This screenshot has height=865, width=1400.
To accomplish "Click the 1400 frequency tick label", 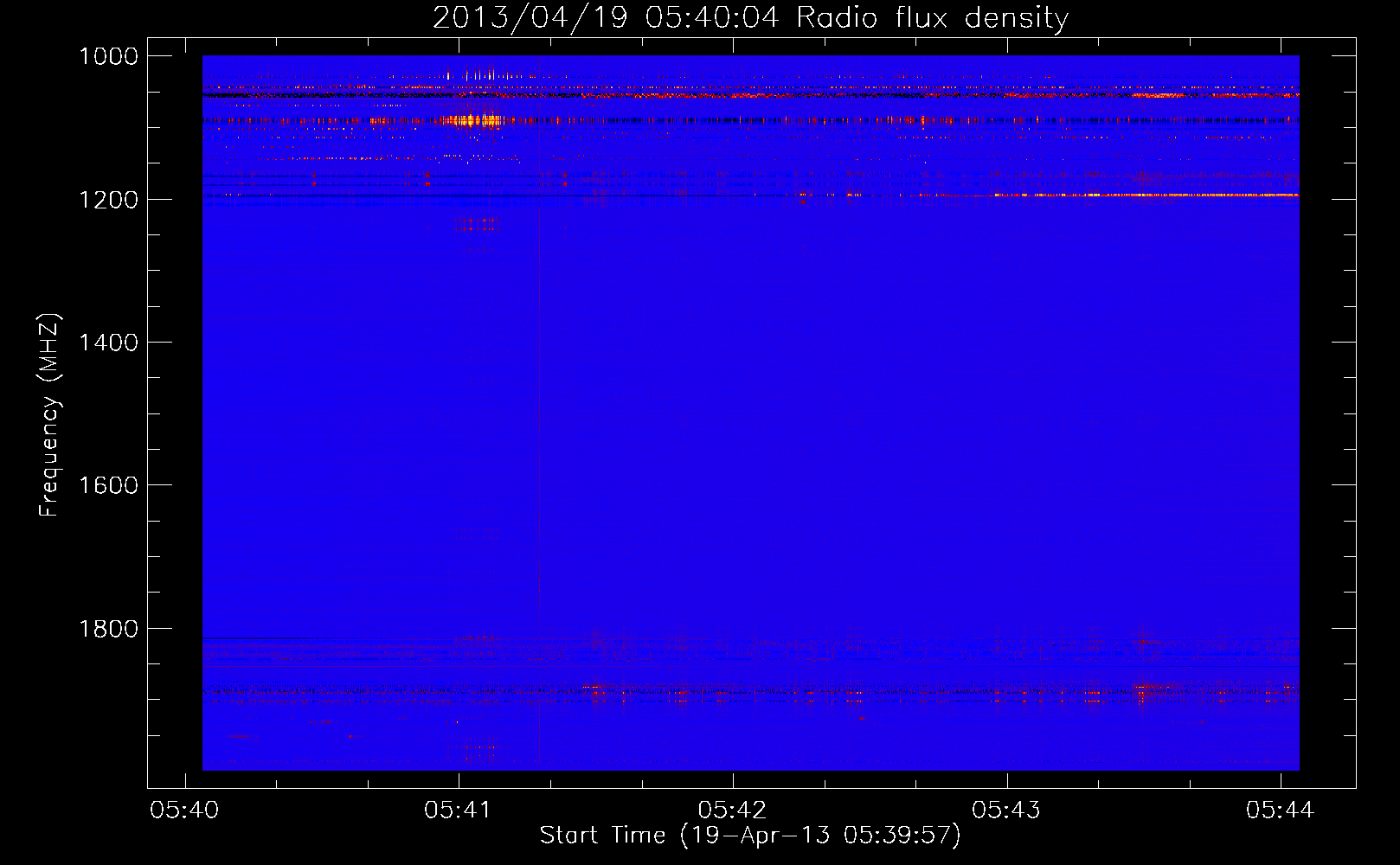I will point(108,343).
